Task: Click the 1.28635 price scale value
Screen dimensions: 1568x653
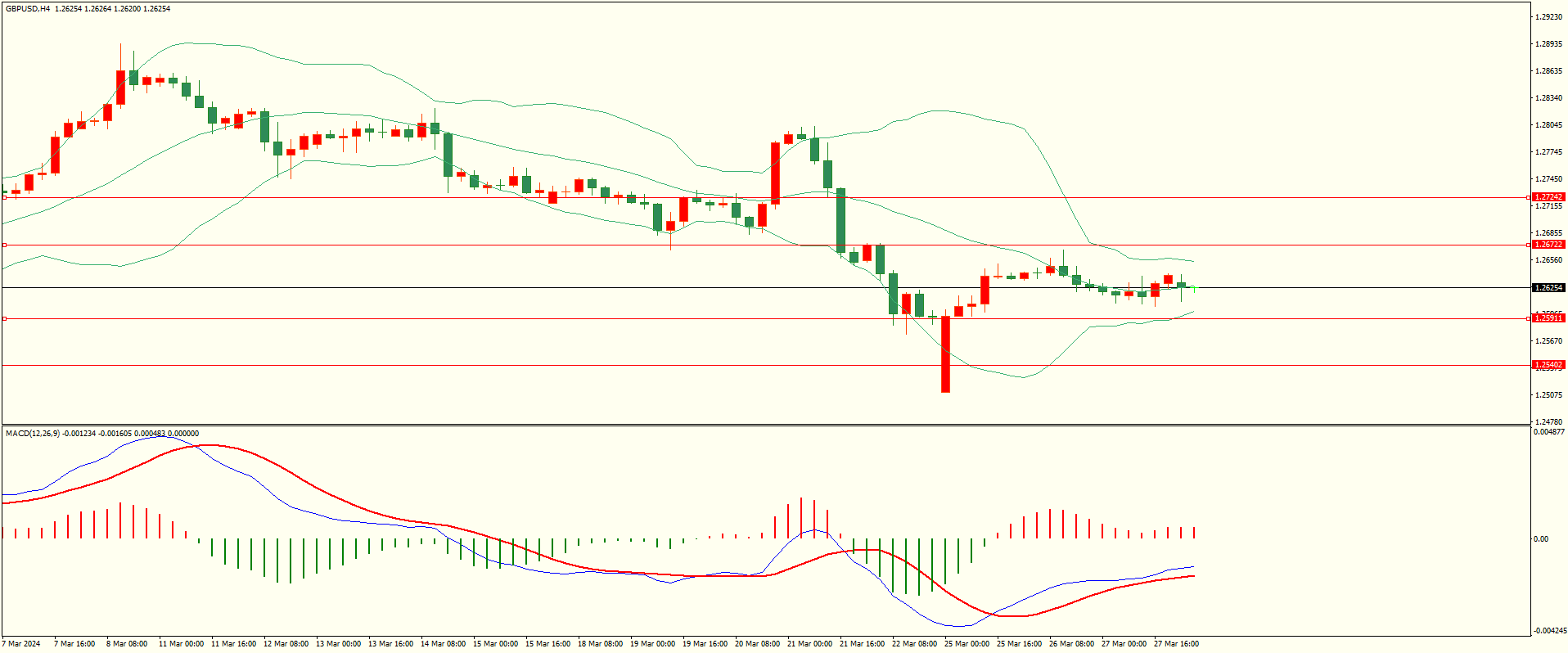Action: point(1549,71)
